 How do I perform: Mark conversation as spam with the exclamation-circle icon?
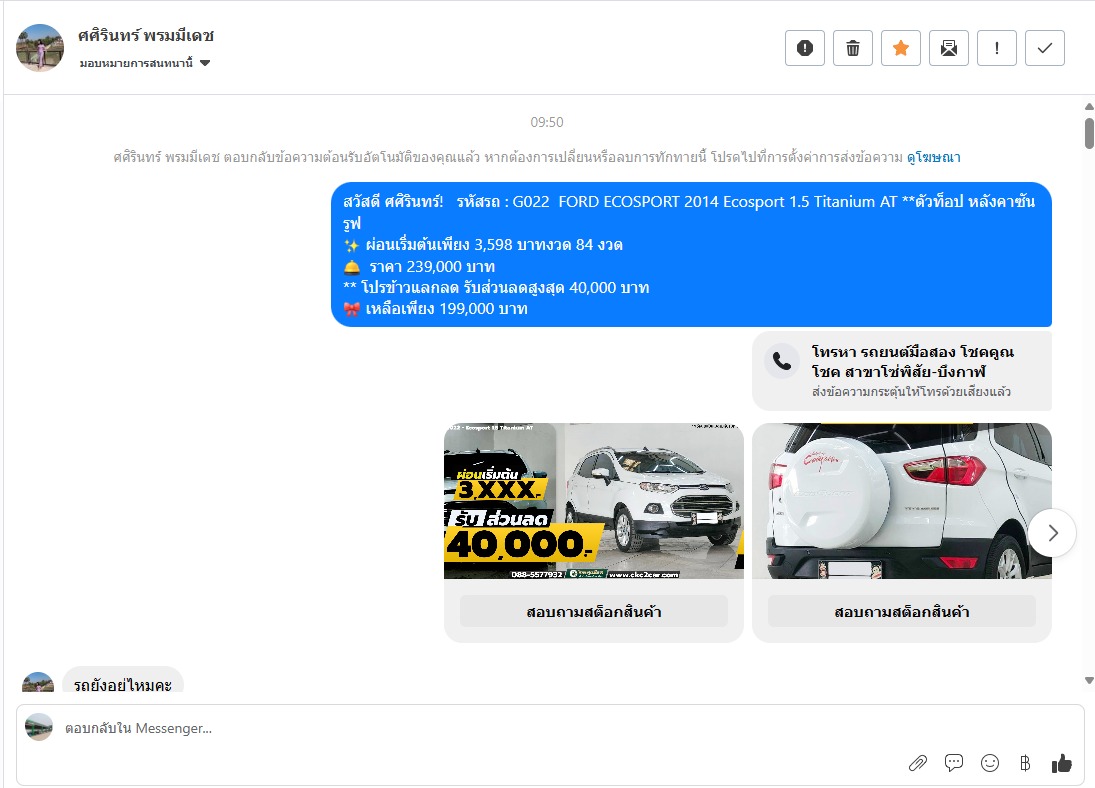[804, 48]
